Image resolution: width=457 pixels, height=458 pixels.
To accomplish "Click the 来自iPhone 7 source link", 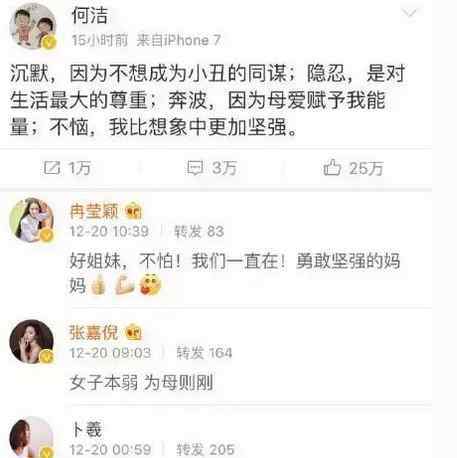I will point(179,40).
